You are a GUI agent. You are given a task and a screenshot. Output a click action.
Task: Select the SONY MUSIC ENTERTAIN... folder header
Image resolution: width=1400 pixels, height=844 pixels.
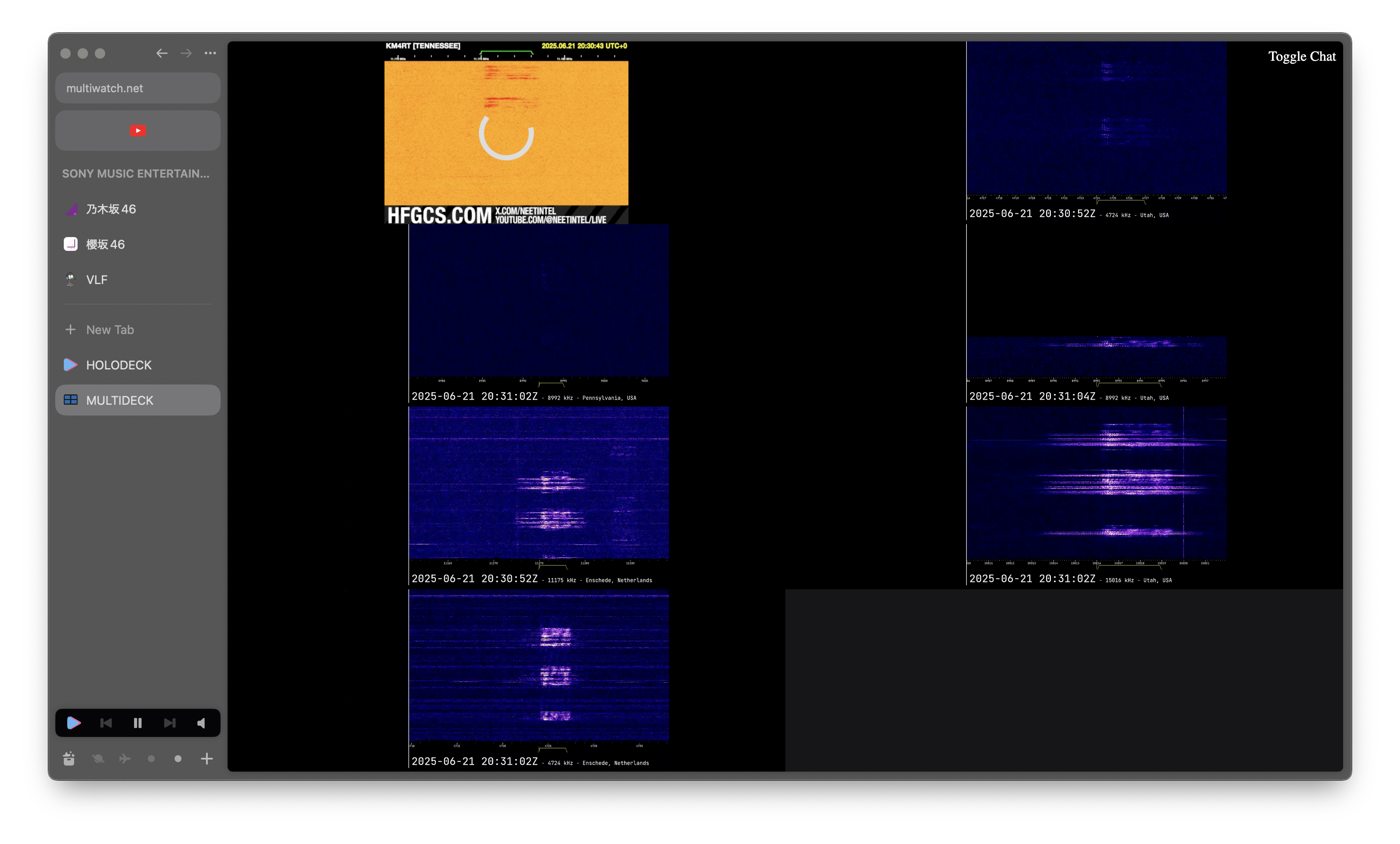point(136,173)
